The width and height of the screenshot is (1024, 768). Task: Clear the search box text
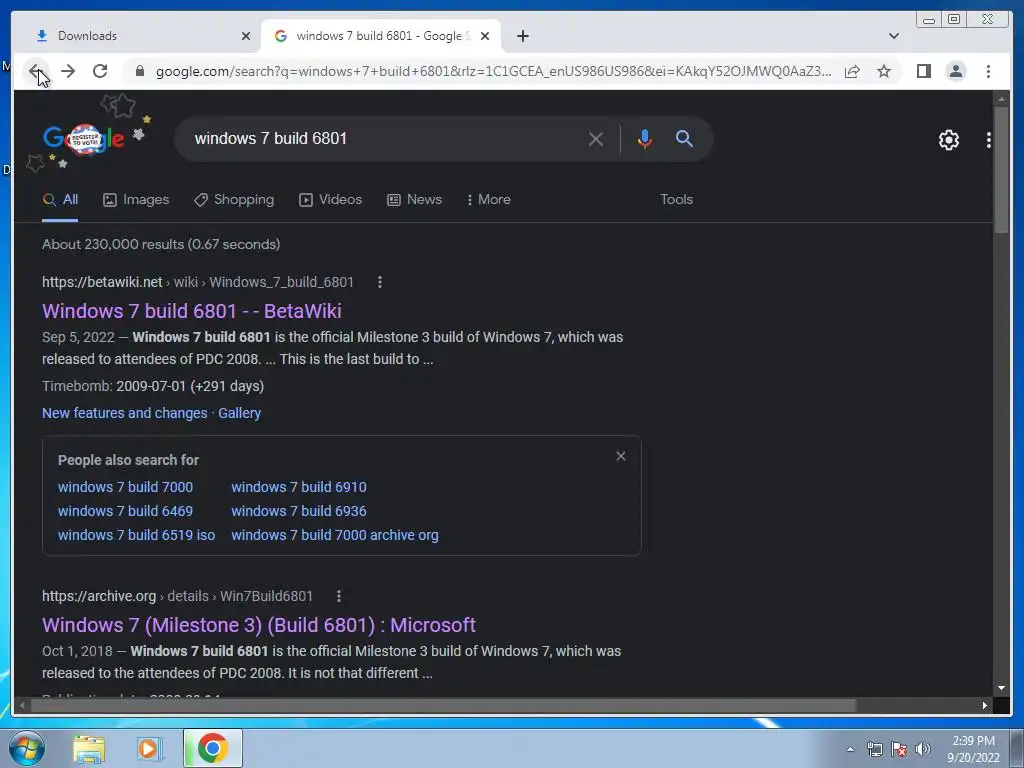[596, 139]
